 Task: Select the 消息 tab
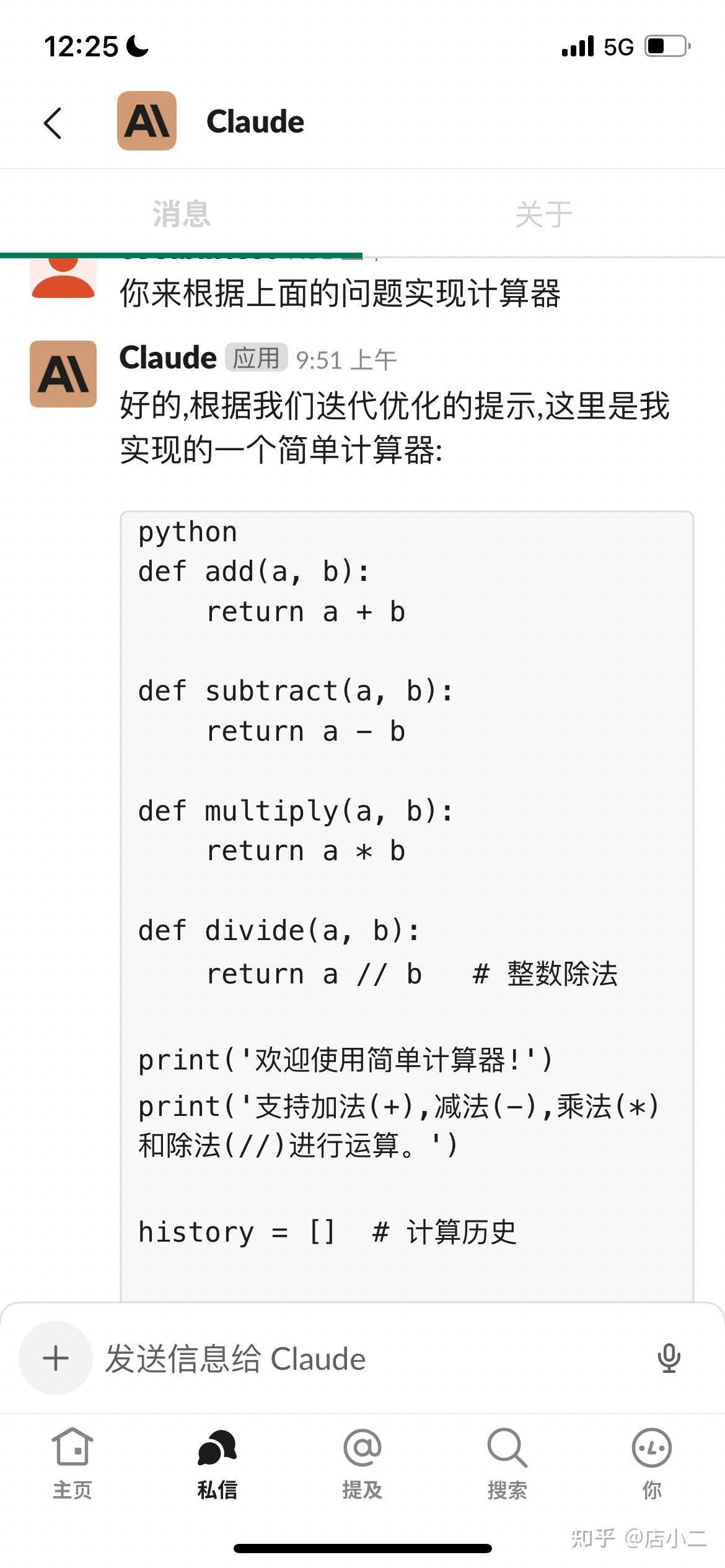[x=181, y=212]
